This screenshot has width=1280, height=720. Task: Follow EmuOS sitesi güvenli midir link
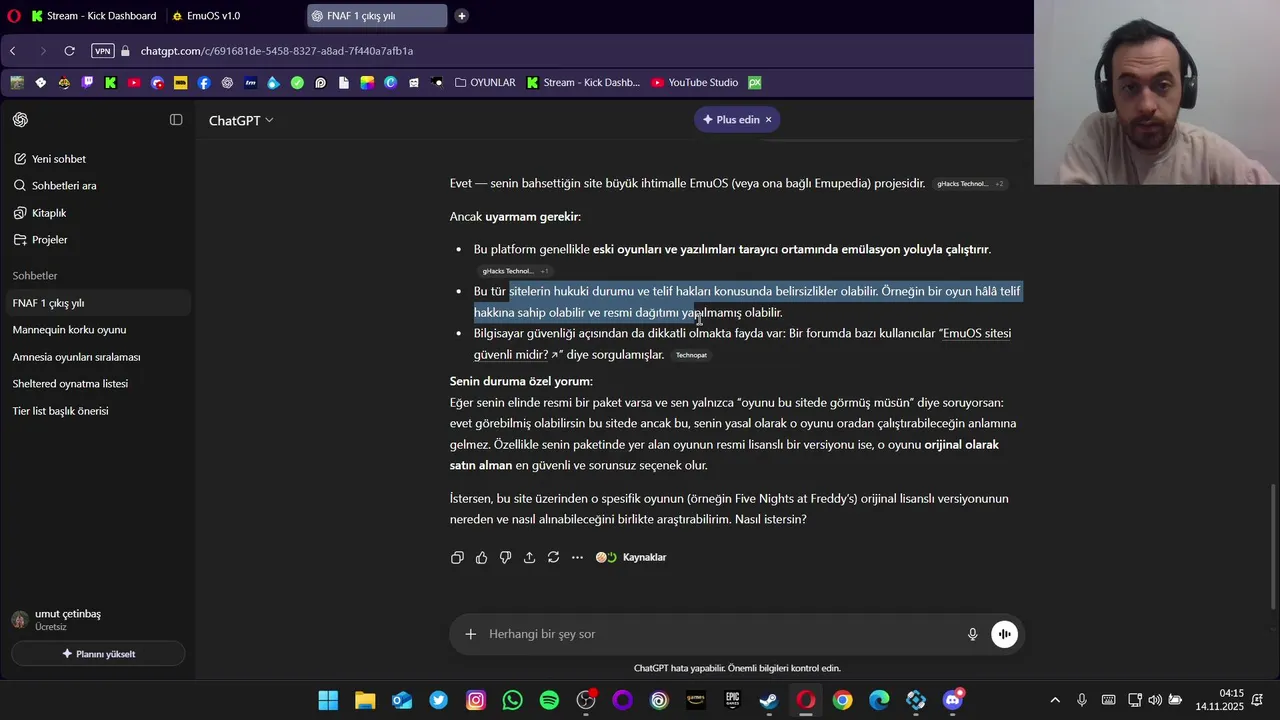point(742,344)
